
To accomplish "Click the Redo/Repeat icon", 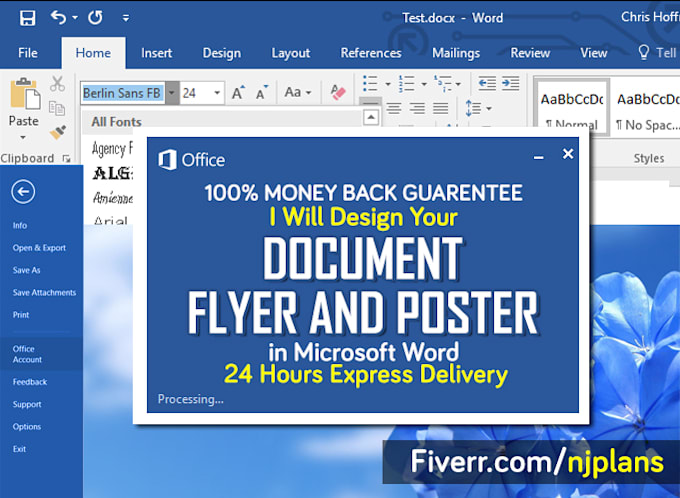I will click(95, 18).
